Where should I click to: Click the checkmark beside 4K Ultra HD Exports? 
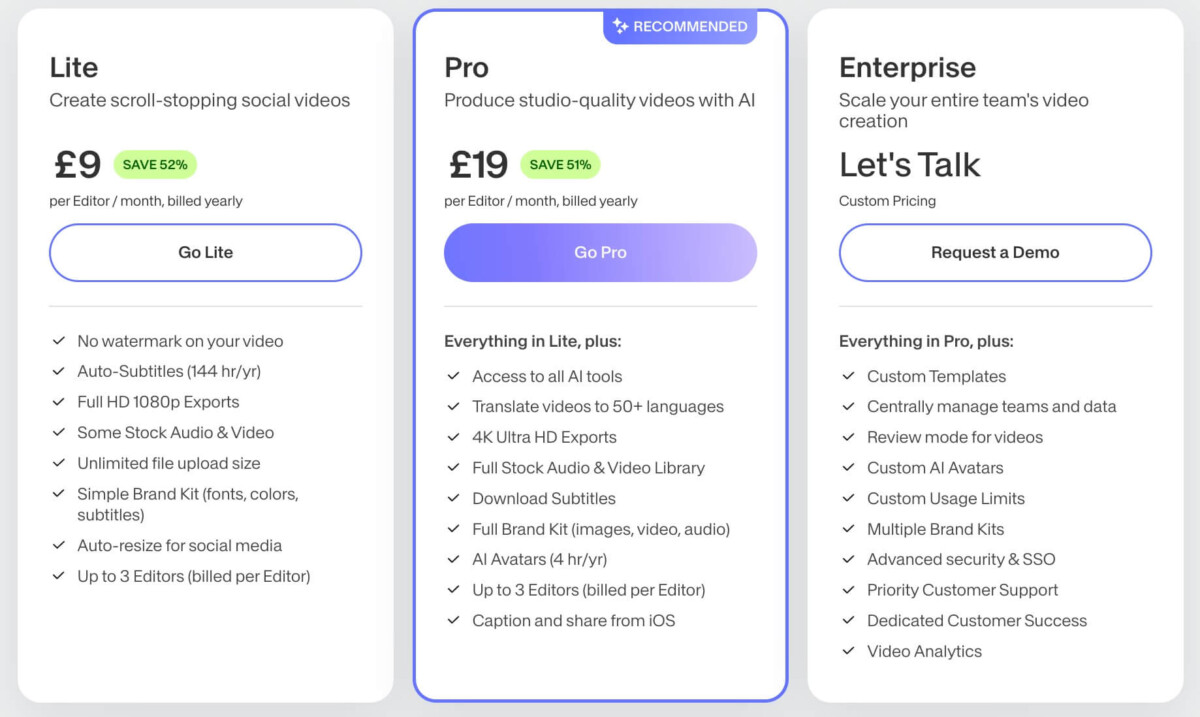(x=453, y=437)
